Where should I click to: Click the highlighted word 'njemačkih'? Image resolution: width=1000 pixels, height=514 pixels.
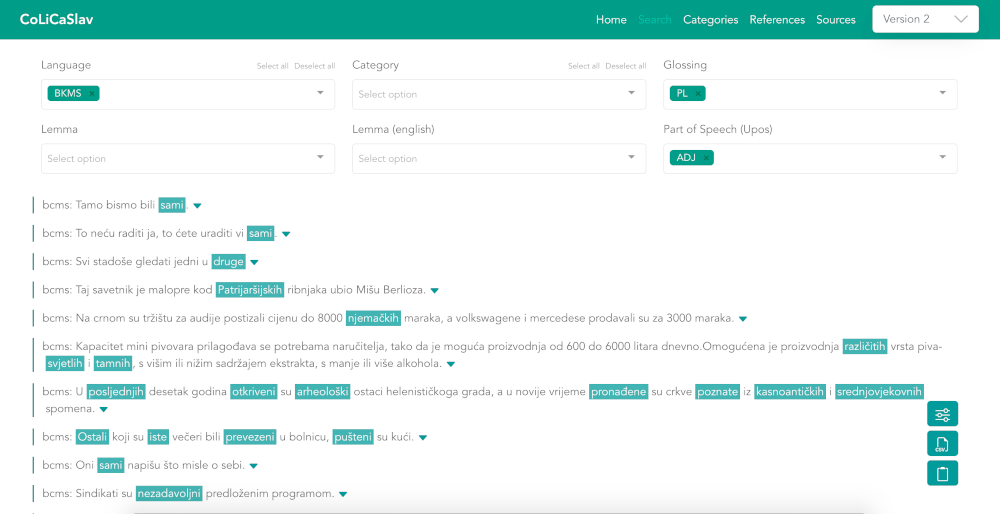click(373, 318)
